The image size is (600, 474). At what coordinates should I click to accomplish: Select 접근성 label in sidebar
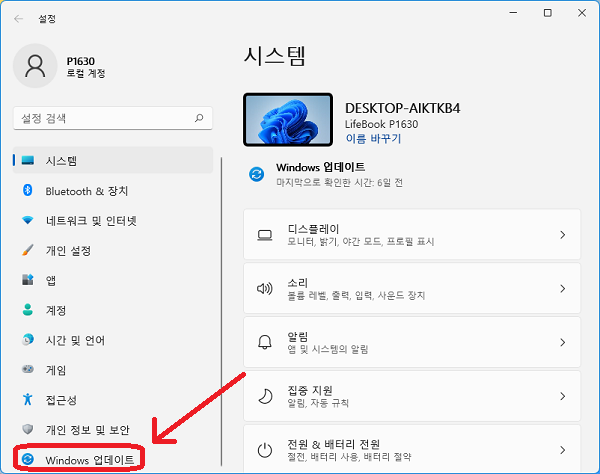pos(61,400)
